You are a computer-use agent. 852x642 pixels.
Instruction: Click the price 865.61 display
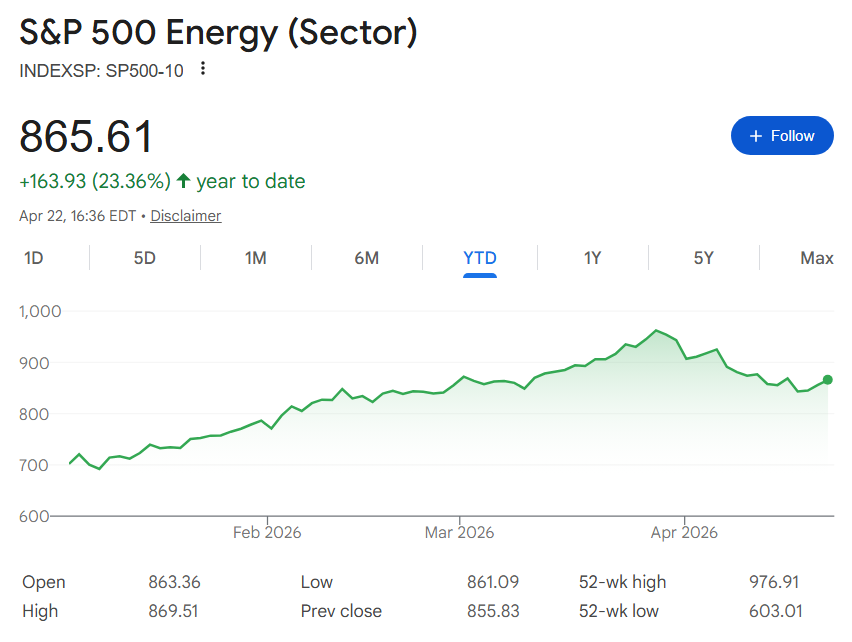85,135
